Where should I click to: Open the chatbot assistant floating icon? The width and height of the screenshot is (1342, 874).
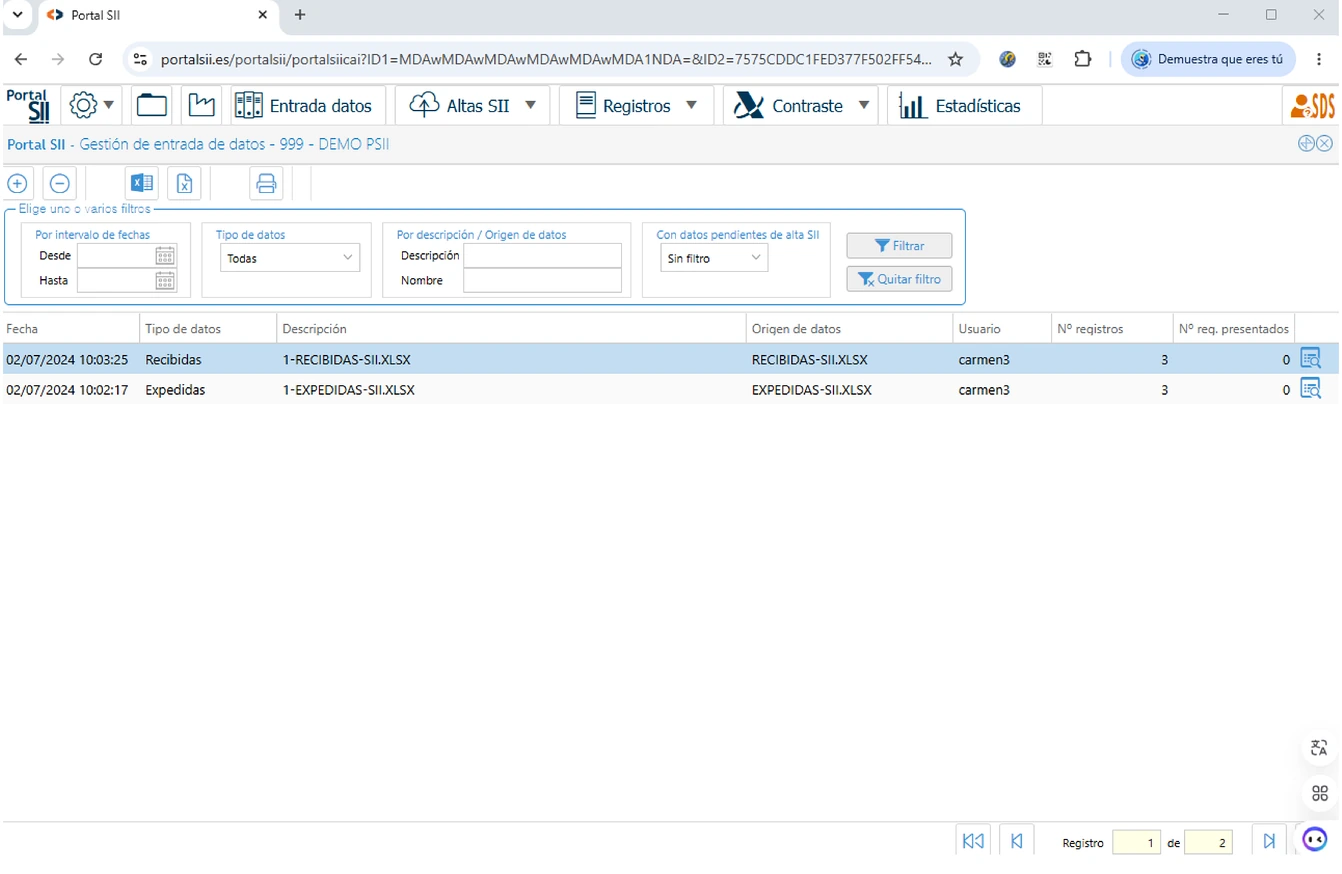1315,839
